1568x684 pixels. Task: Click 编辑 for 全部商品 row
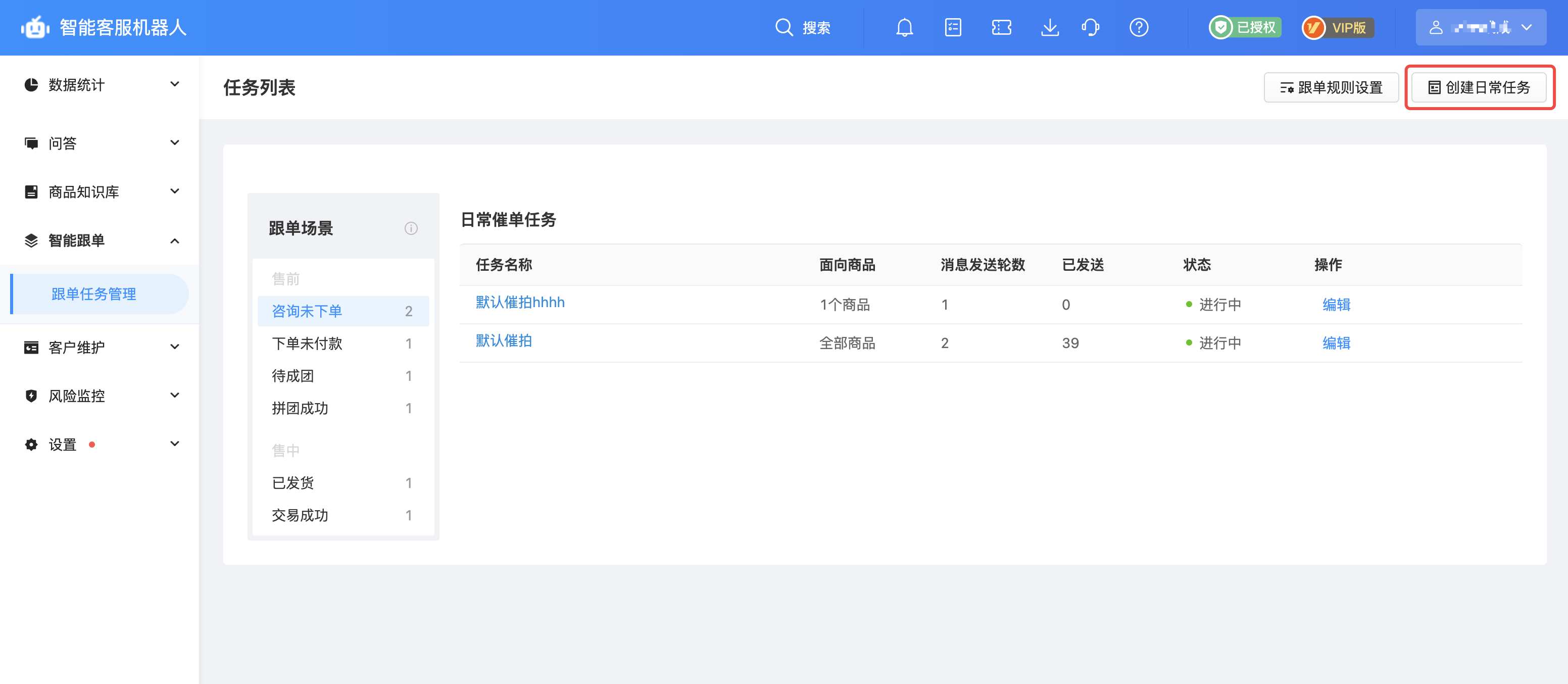click(1336, 343)
